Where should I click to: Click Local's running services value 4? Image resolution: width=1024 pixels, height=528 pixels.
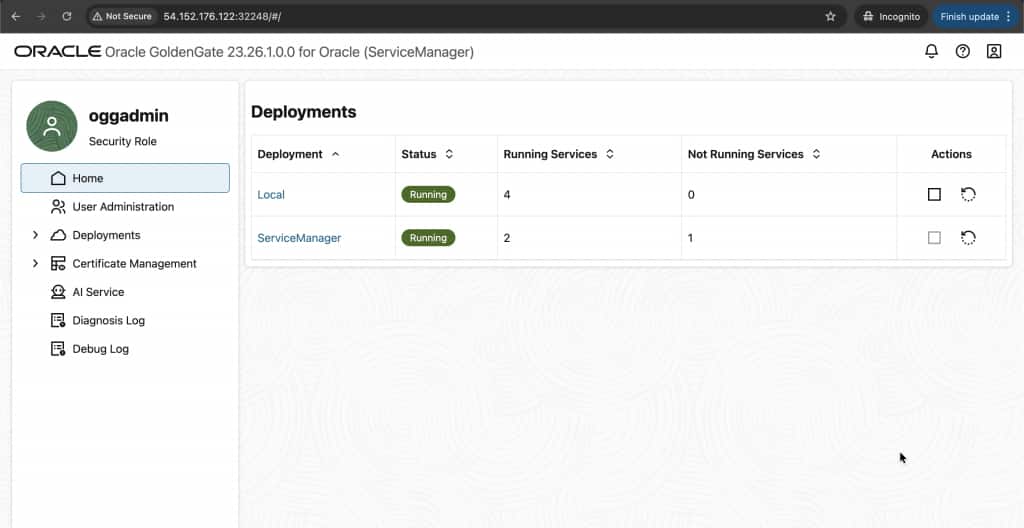[507, 195]
